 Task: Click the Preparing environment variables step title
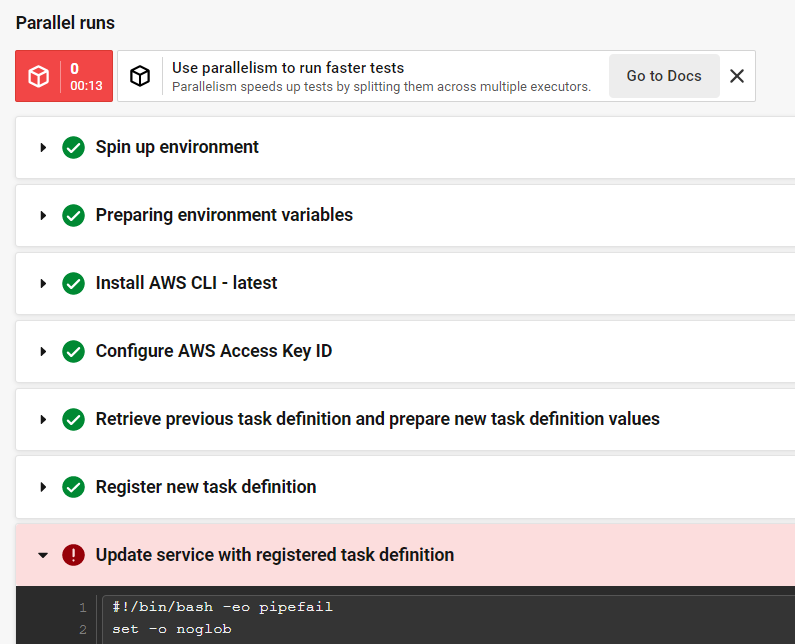224,215
